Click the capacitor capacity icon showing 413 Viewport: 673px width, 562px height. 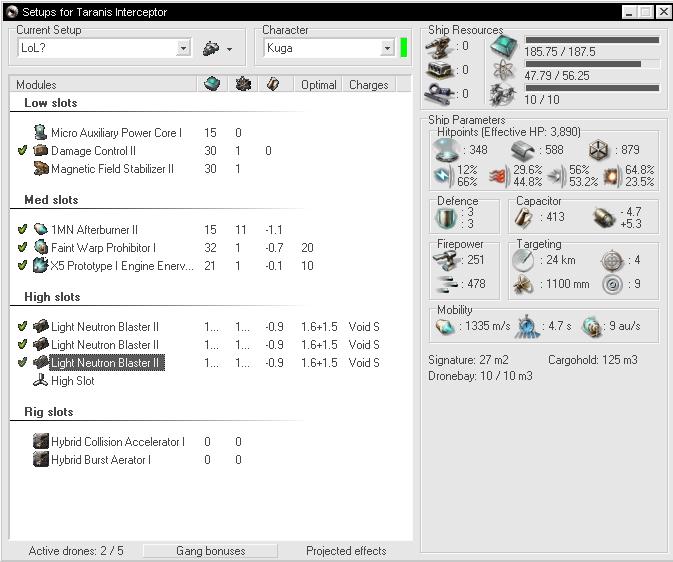(x=524, y=218)
